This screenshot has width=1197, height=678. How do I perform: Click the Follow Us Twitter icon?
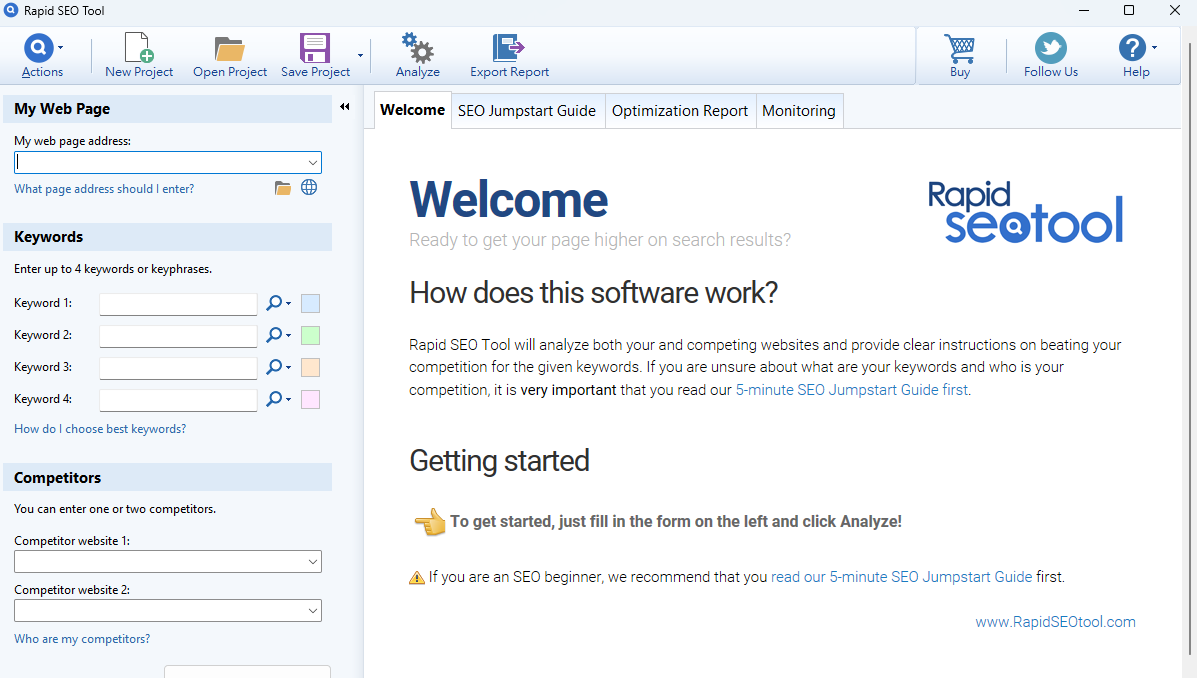coord(1050,48)
